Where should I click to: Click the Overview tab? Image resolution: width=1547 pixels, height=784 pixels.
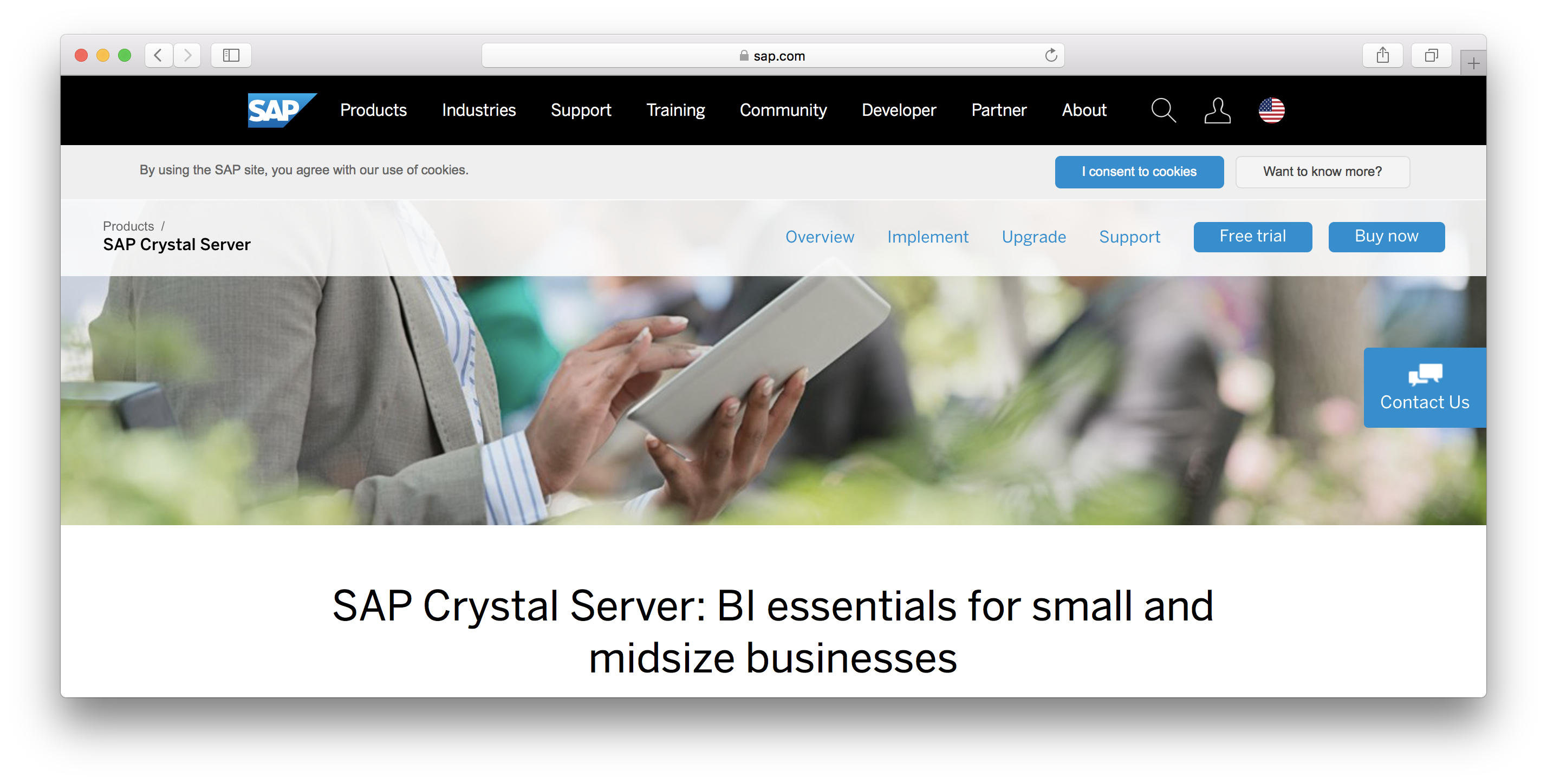point(819,237)
